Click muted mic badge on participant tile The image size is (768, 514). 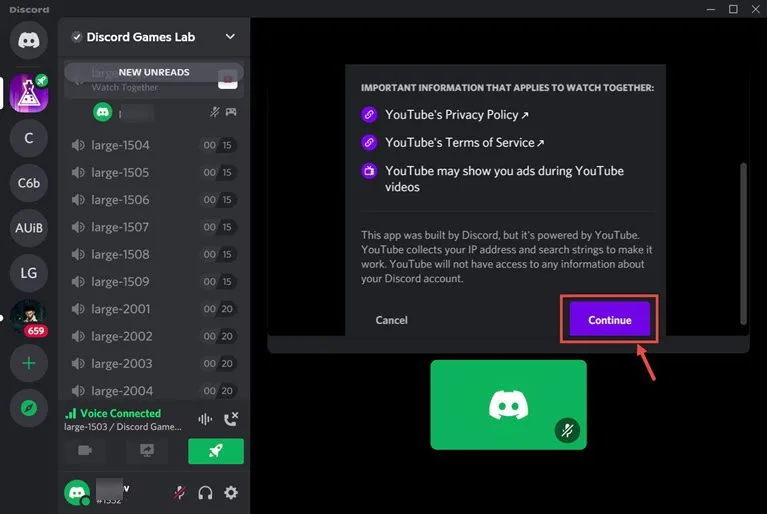[x=567, y=431]
